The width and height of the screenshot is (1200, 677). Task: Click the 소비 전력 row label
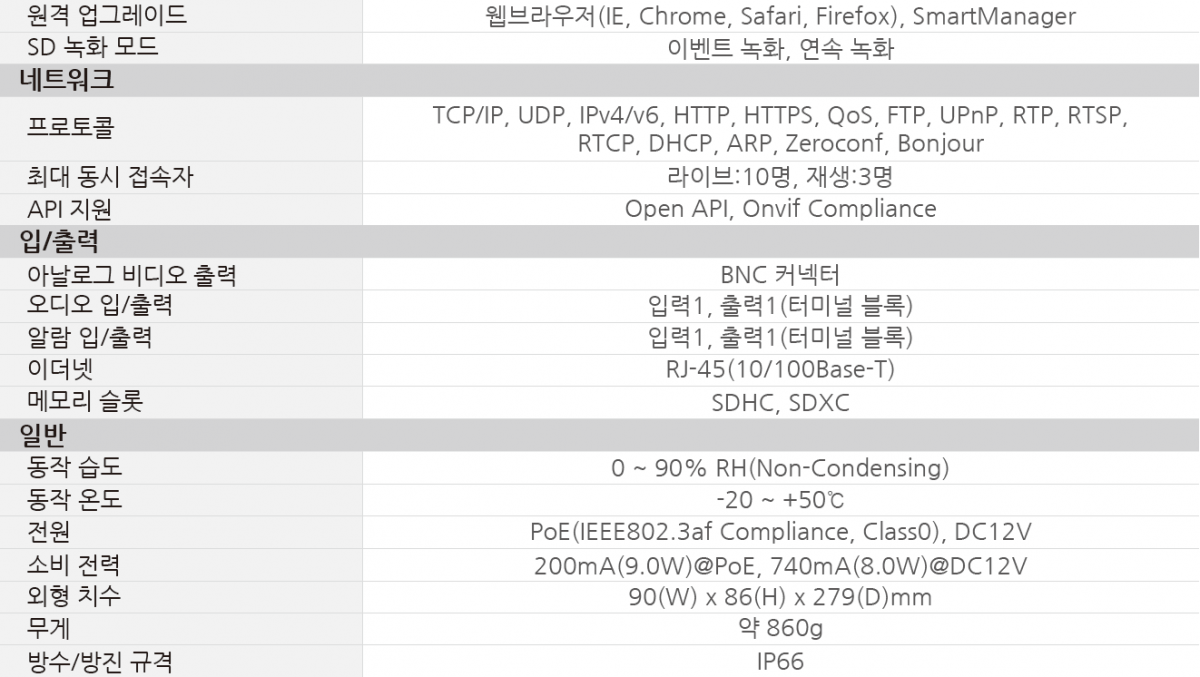(74, 565)
